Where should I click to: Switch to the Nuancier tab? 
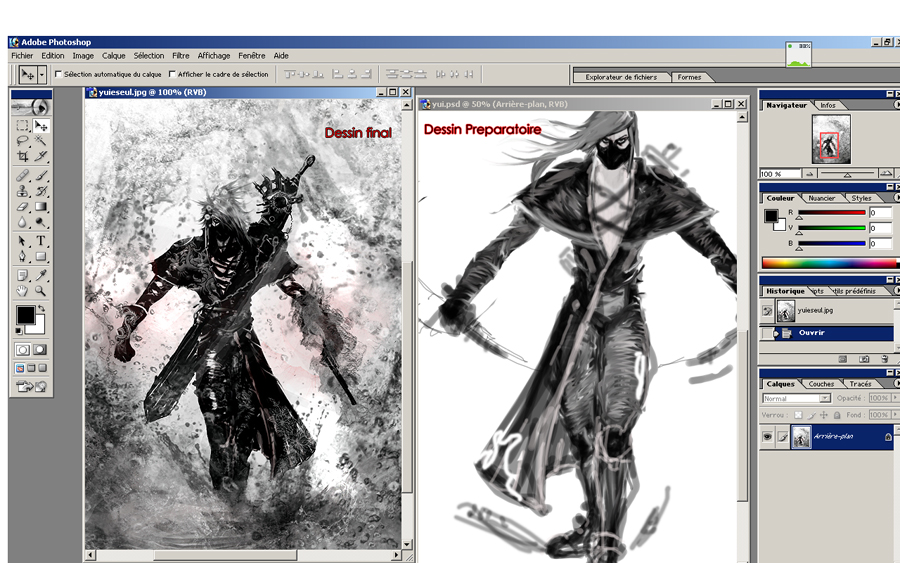821,198
